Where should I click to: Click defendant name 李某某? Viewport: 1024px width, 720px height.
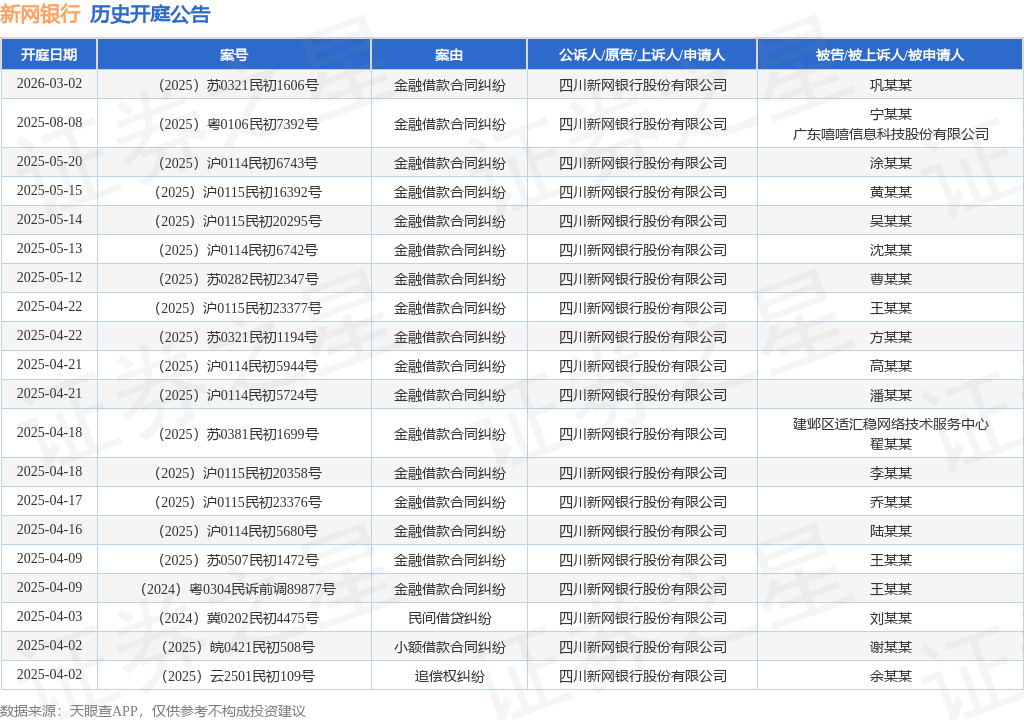click(890, 473)
